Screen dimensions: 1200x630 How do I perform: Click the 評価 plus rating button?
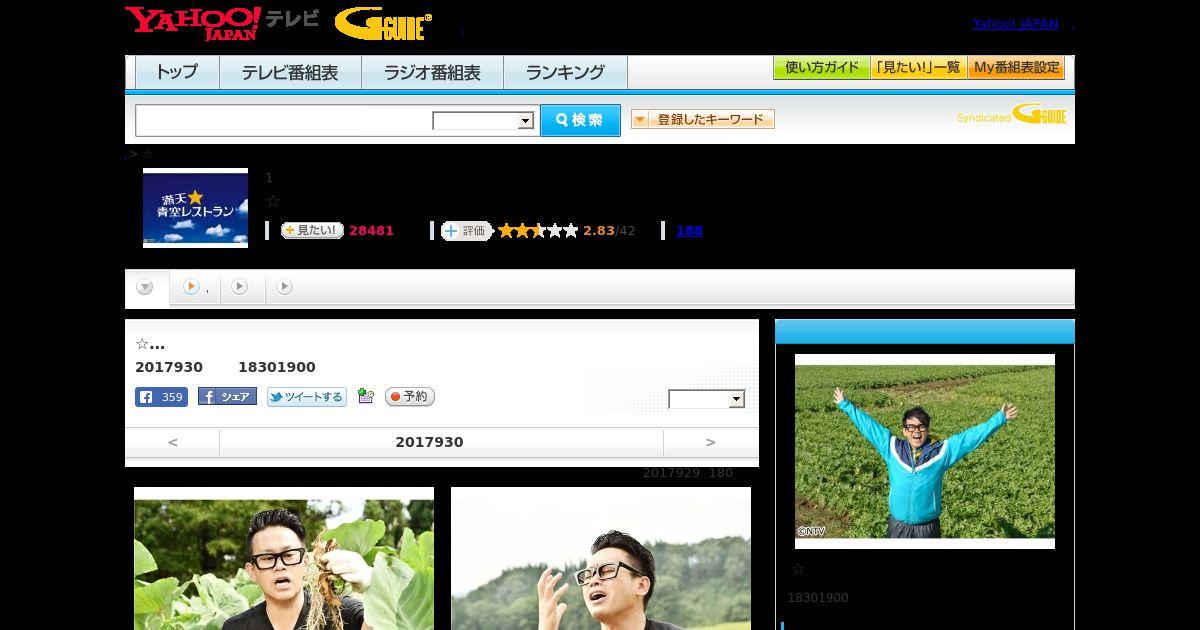pyautogui.click(x=467, y=231)
